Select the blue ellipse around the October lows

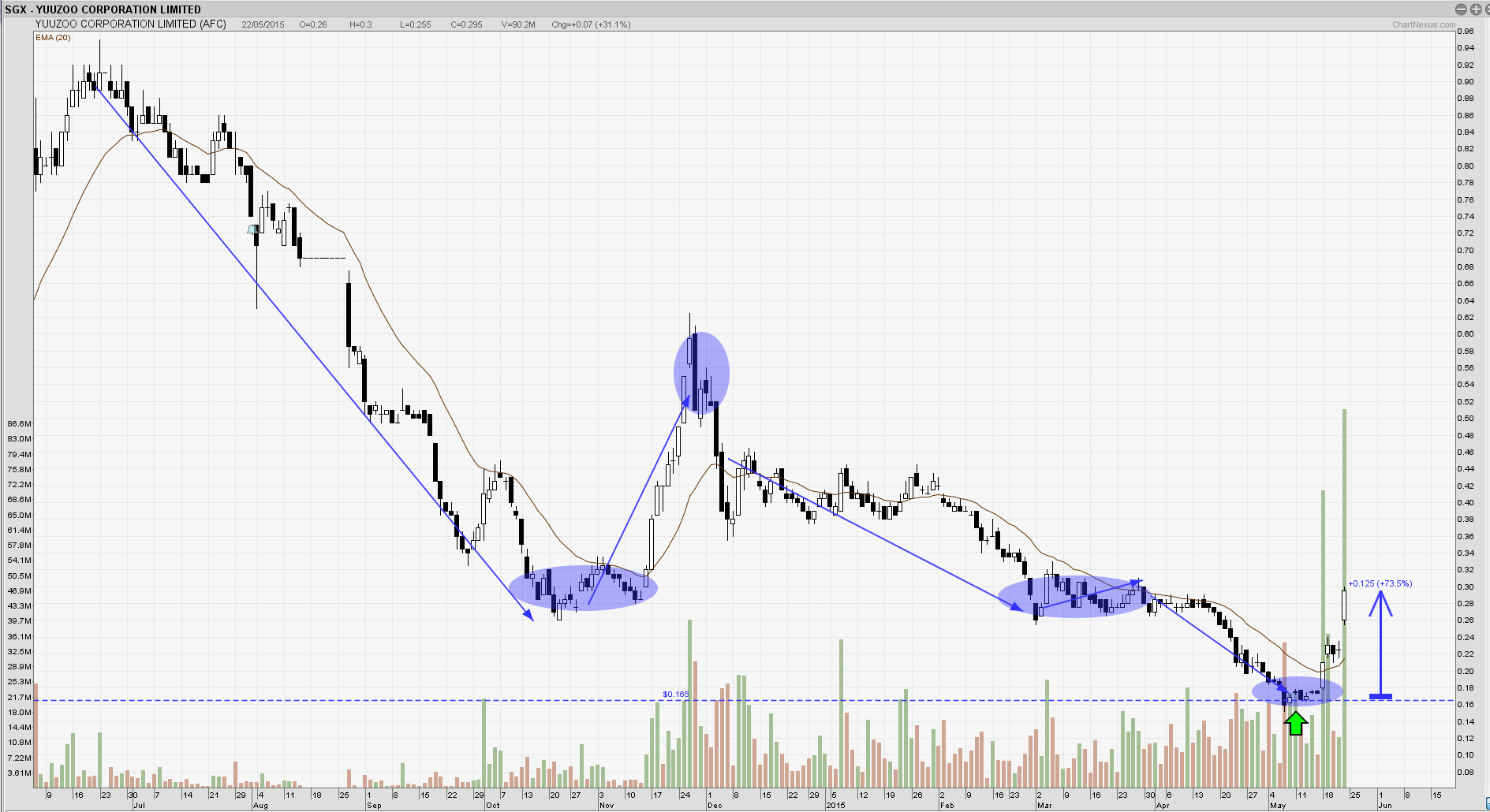[583, 588]
